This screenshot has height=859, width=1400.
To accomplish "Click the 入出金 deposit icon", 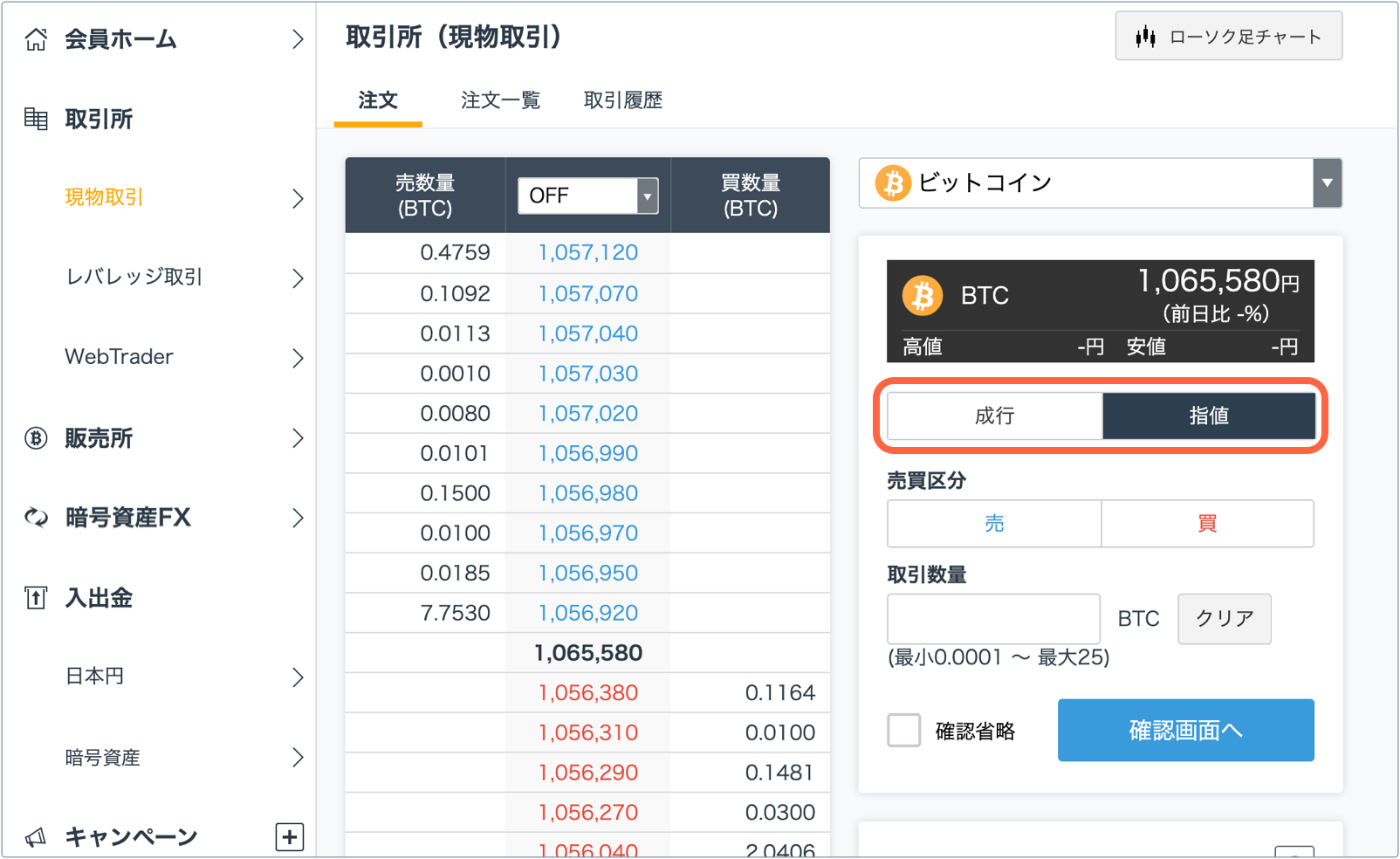I will (x=36, y=598).
